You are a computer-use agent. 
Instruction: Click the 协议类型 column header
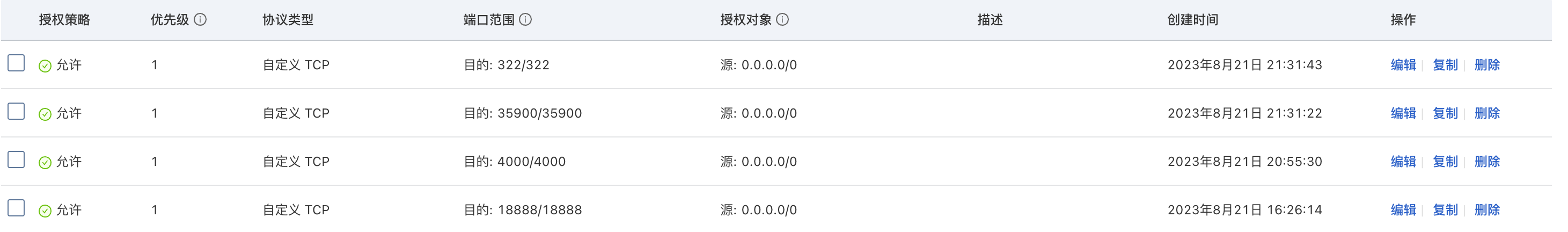288,19
